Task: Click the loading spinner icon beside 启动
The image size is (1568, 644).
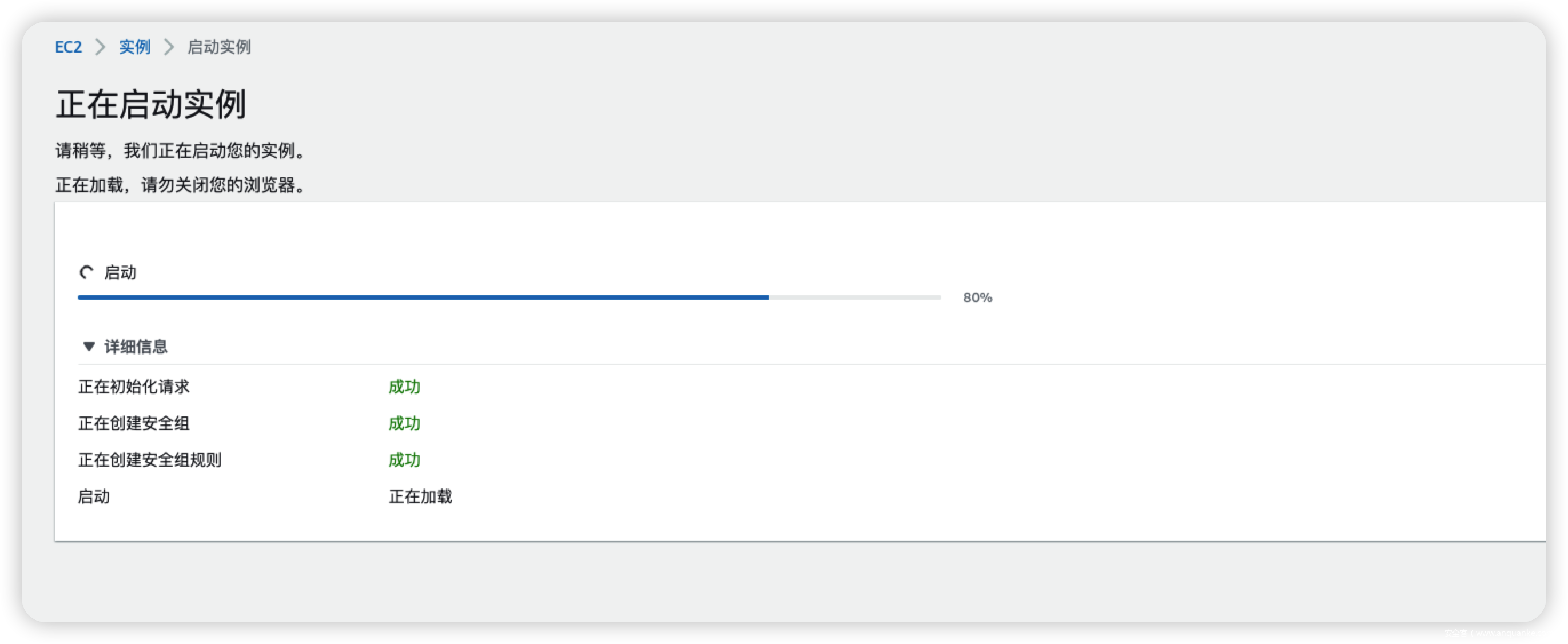Action: click(87, 272)
